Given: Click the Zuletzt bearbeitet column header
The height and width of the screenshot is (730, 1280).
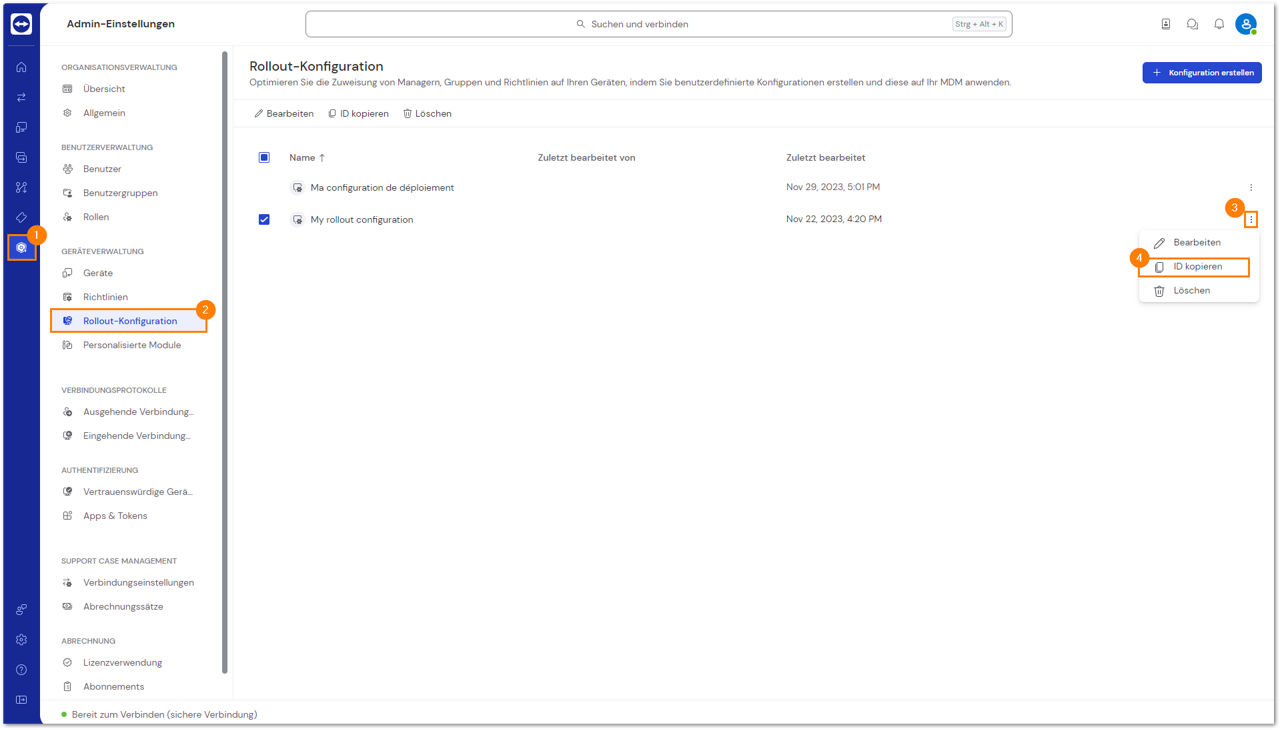Looking at the screenshot, I should [x=826, y=157].
